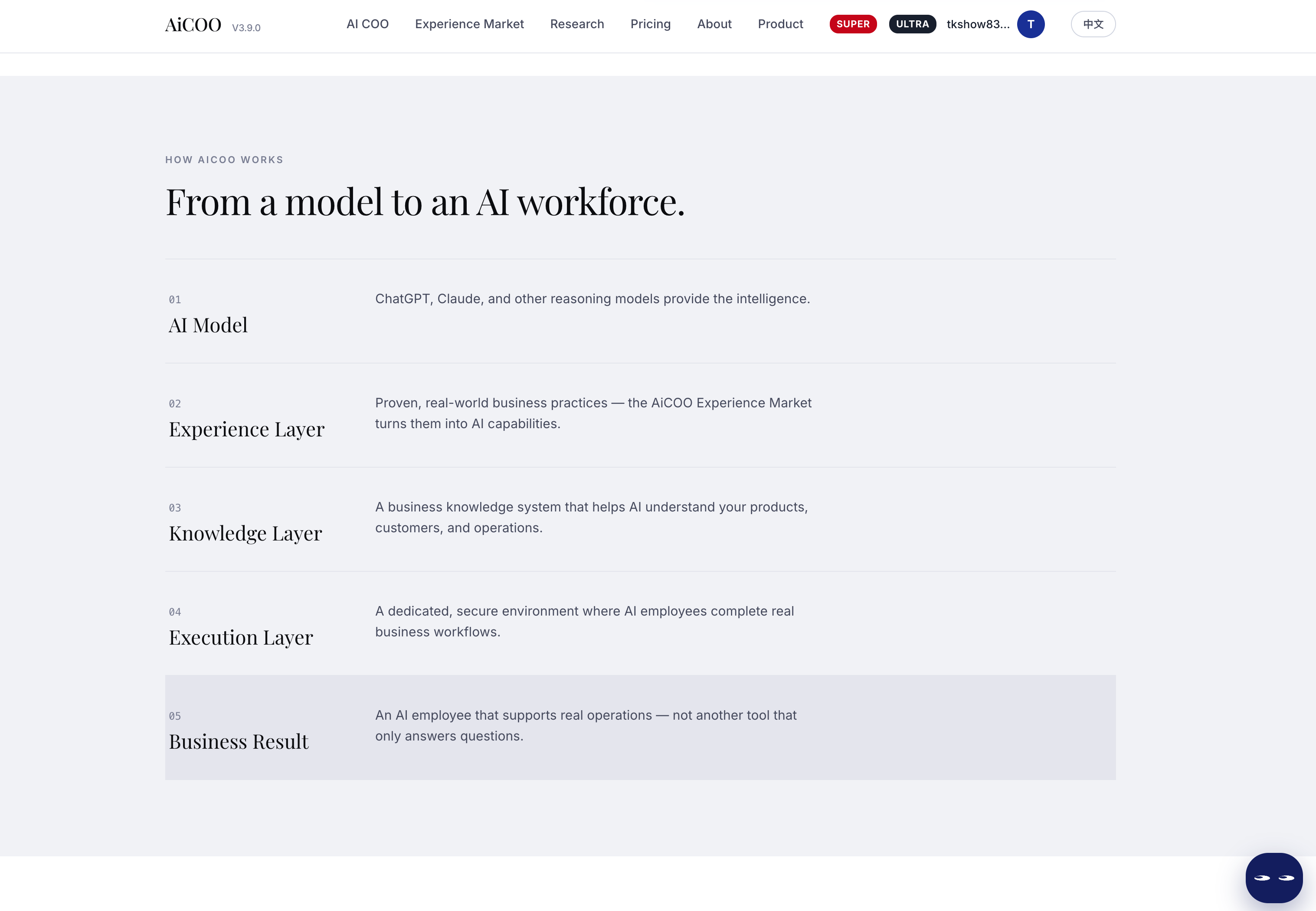The height and width of the screenshot is (911, 1316).
Task: Click the 'dedicated, secure environment' description
Action: (x=584, y=622)
